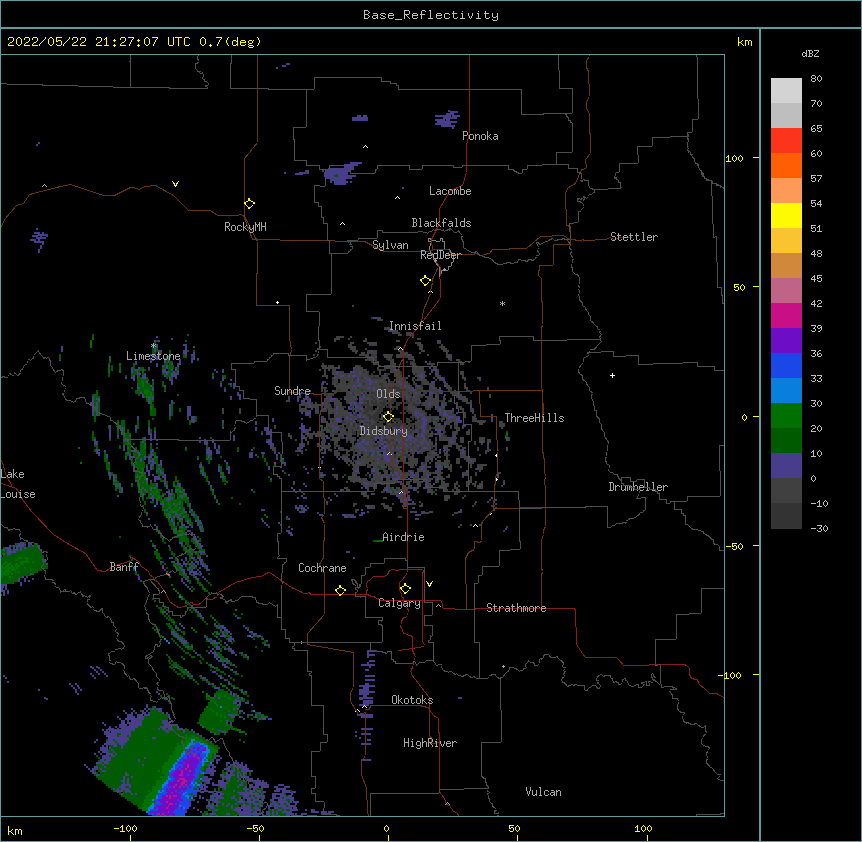
Task: Click the HighRiver city label
Action: [x=430, y=743]
